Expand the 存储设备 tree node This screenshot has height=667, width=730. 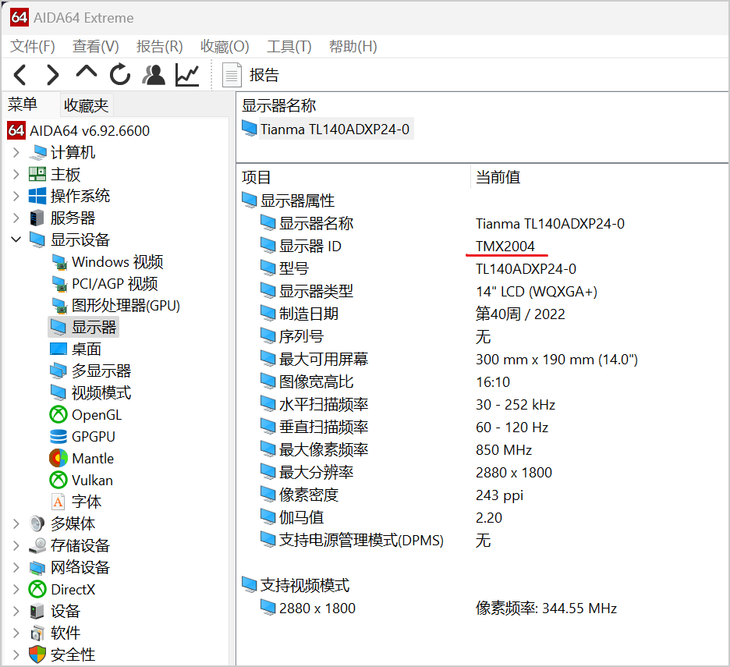(16, 546)
